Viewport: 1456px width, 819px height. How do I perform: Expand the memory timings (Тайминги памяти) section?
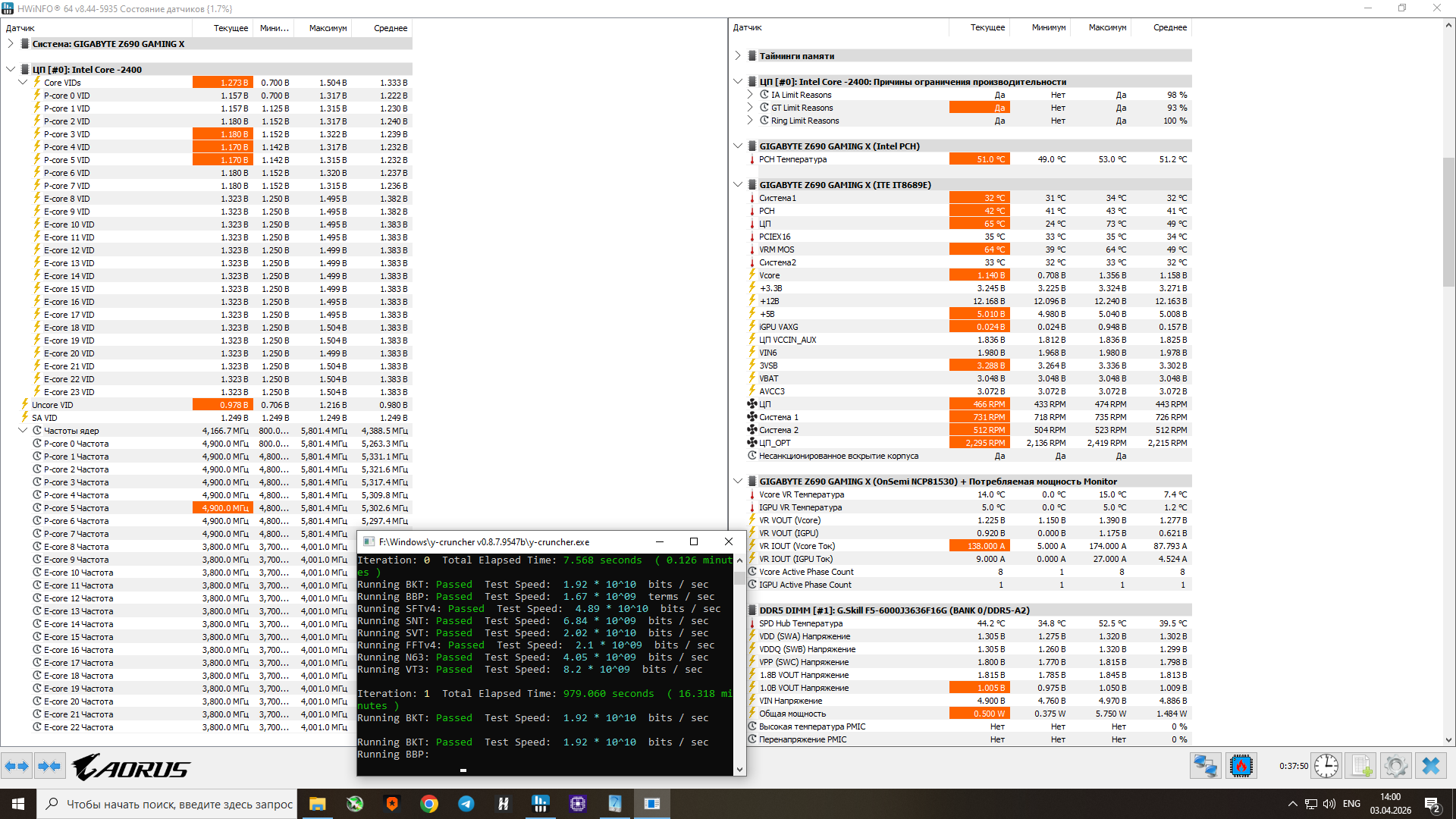coord(738,56)
